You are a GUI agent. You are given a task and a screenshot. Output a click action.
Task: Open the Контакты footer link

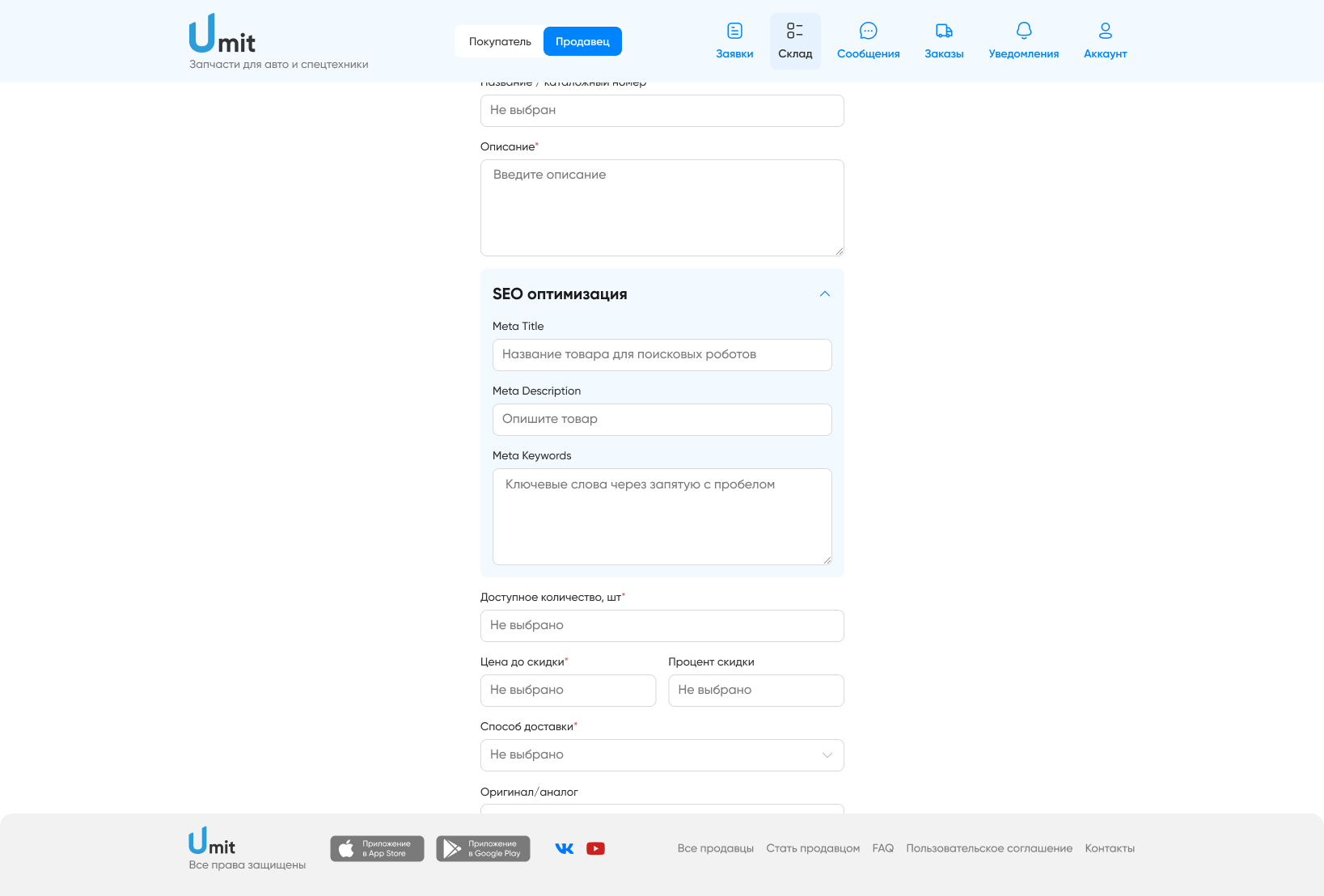[1110, 848]
